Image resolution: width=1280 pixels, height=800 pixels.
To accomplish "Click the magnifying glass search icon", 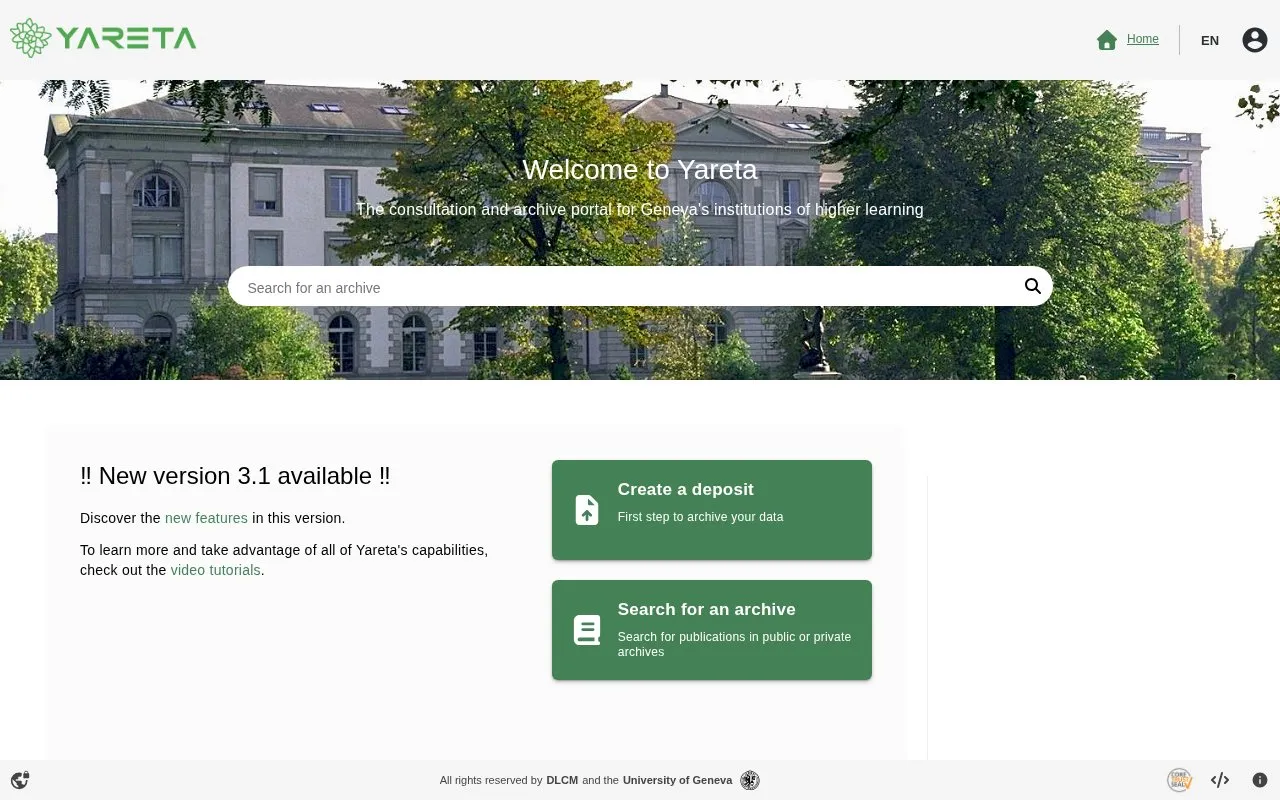I will [1033, 287].
